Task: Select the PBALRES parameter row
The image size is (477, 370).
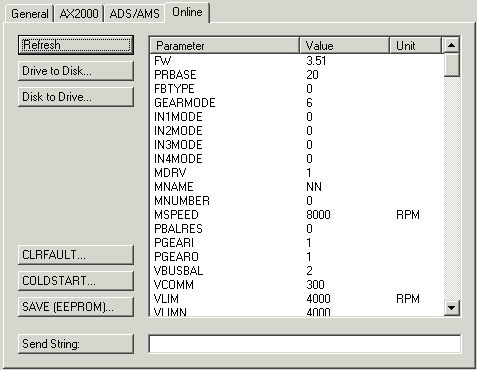Action: (297, 229)
